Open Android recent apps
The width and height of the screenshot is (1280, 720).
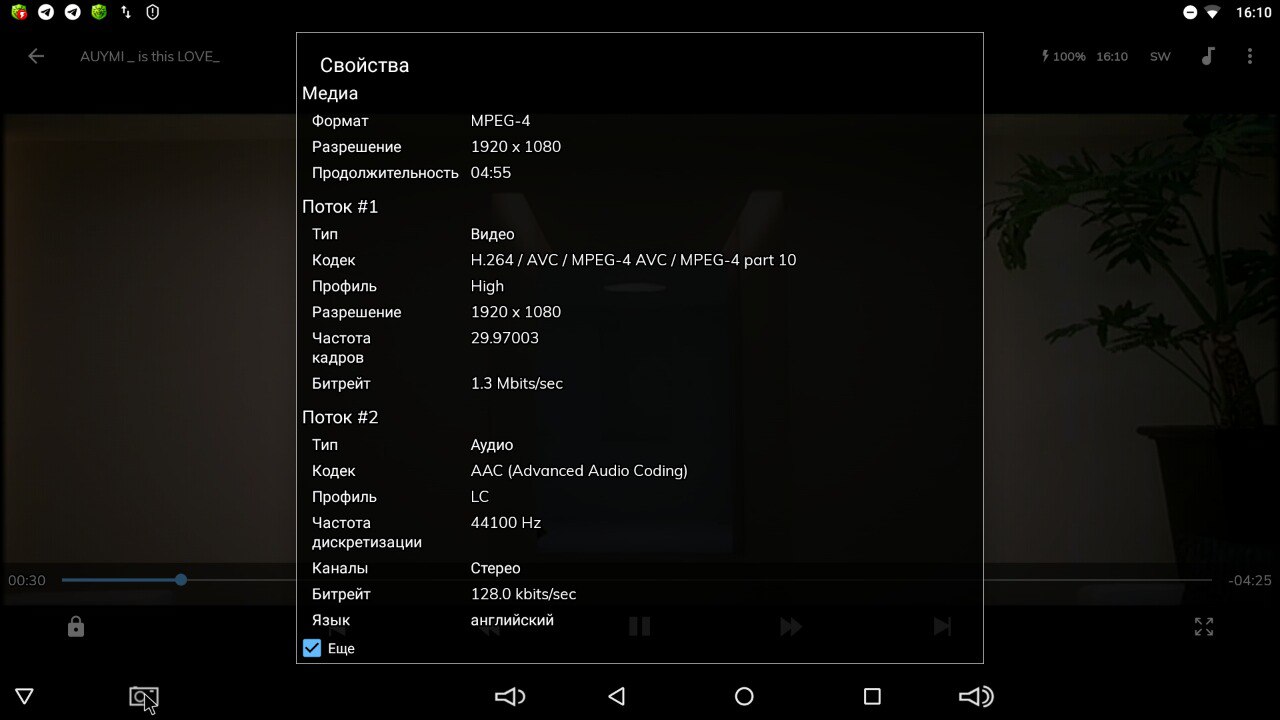[872, 697]
